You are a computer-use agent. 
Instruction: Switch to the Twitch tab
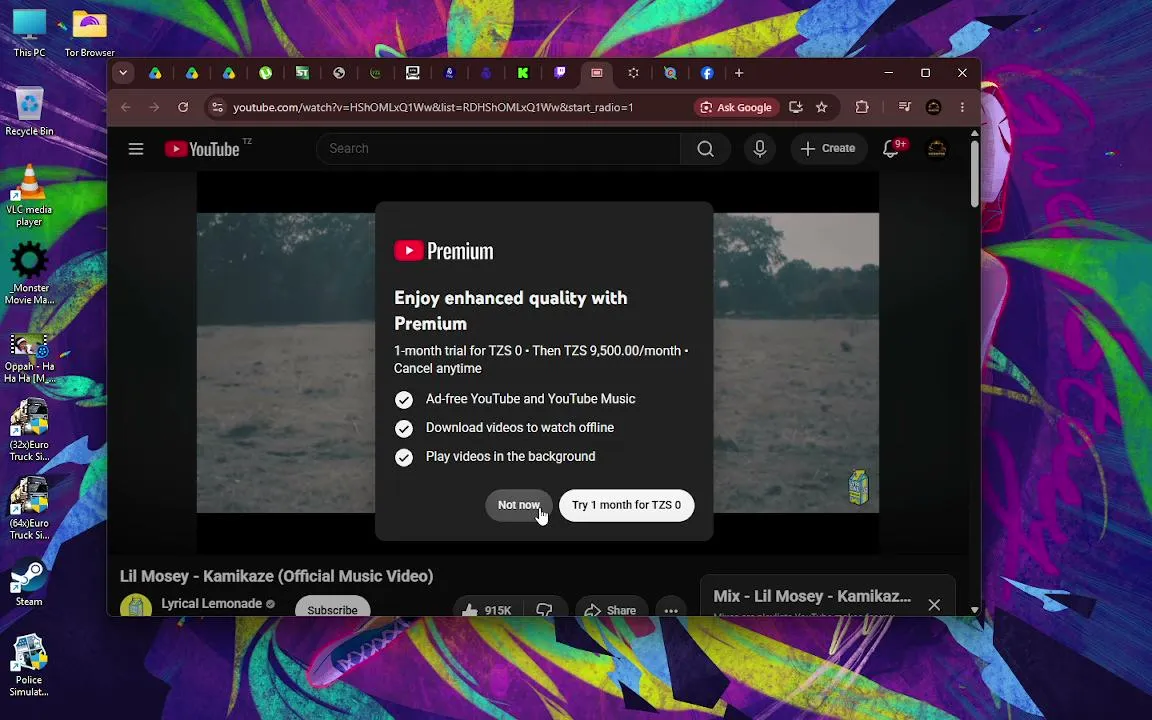point(560,73)
